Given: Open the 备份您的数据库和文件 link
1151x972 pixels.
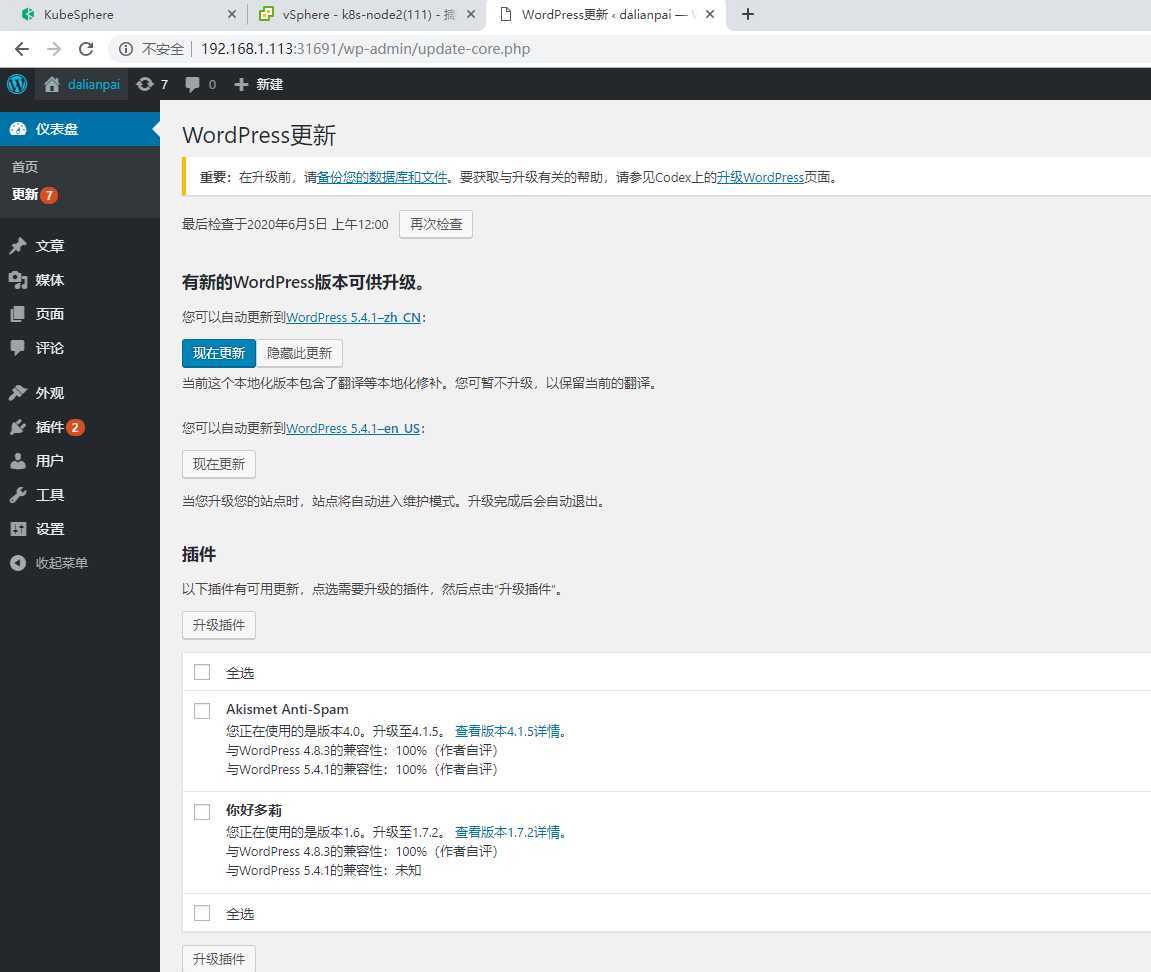Looking at the screenshot, I should (x=382, y=178).
